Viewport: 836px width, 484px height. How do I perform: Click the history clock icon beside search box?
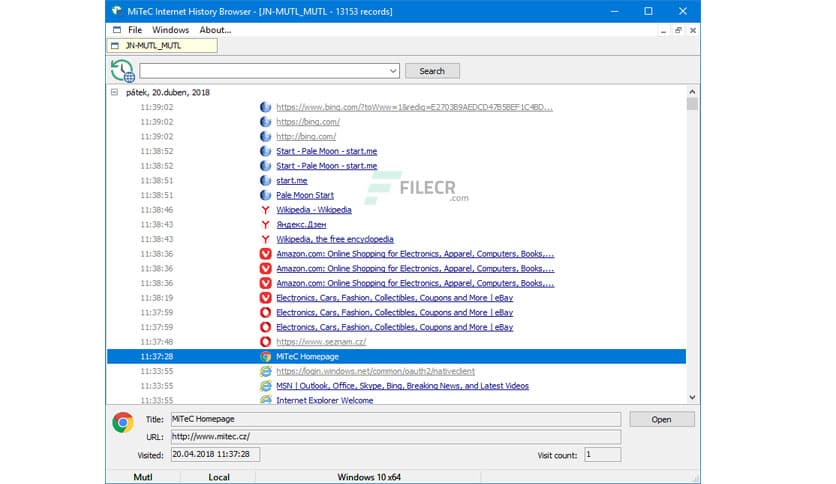122,71
